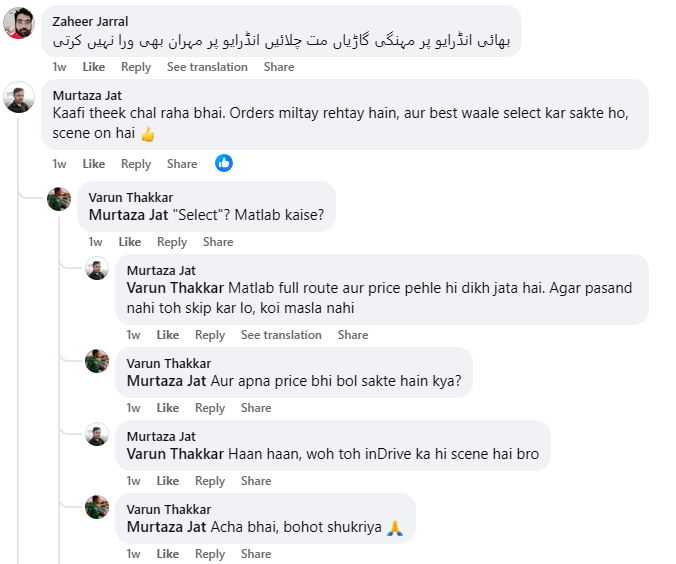This screenshot has height=564, width=676.
Task: Like Murtaza Jat's "Kaafi theek" comment
Action: [94, 164]
